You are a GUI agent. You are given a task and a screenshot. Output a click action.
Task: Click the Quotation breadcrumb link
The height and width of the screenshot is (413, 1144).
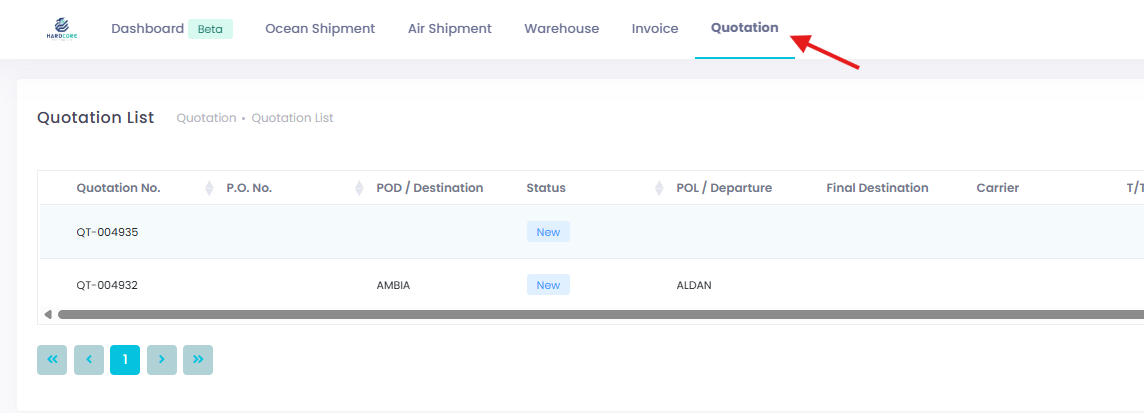[206, 118]
